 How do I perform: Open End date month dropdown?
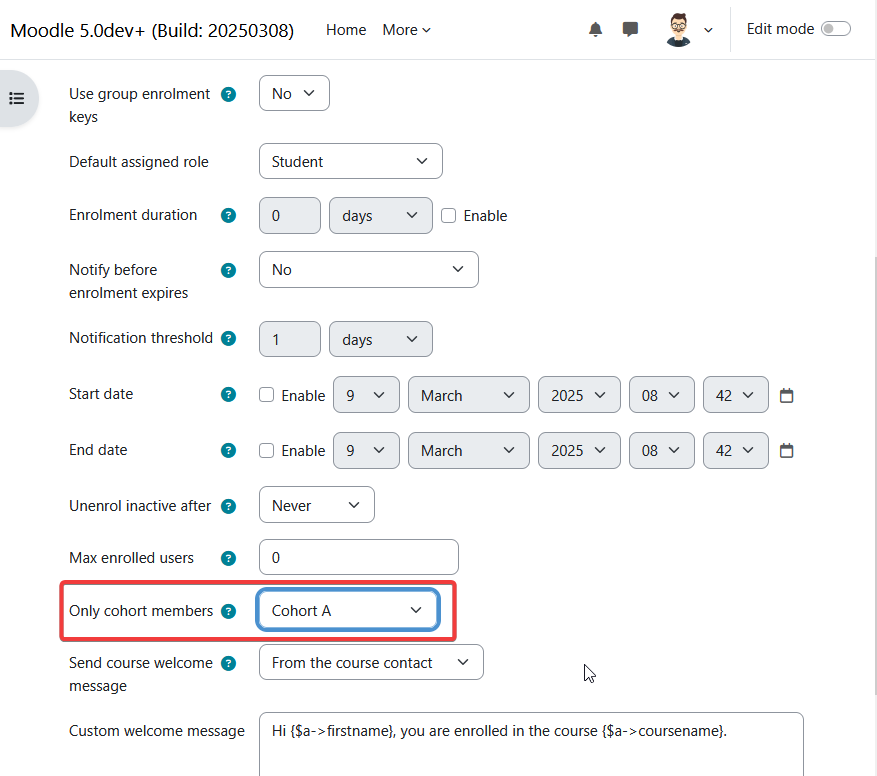[469, 450]
